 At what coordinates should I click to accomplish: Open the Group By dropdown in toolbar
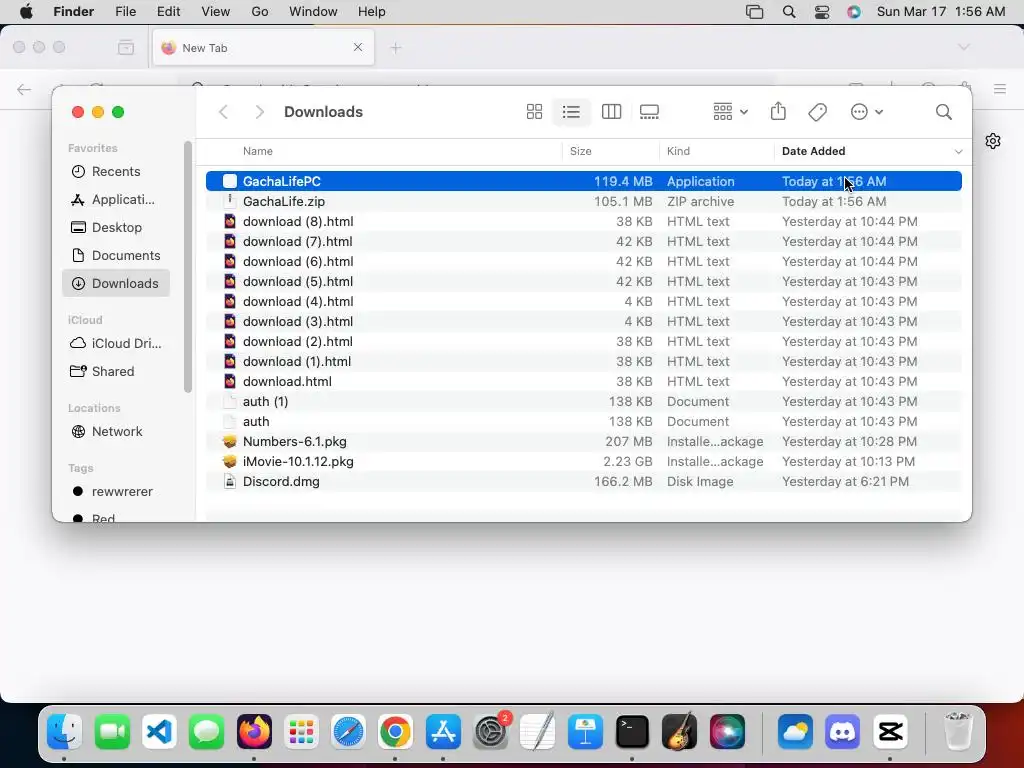(x=730, y=112)
